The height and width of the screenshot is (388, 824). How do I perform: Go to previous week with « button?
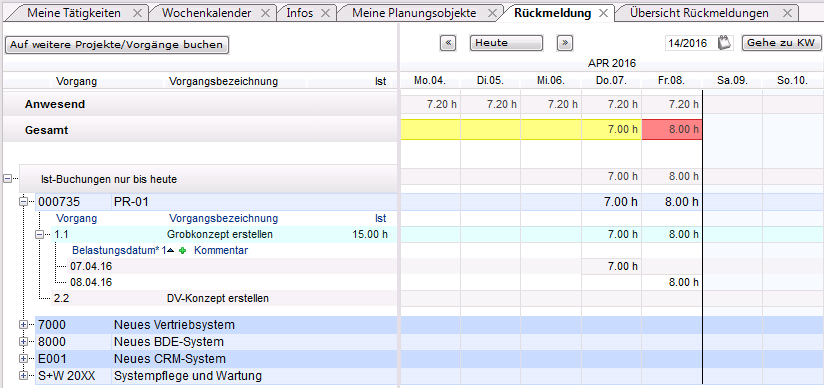[448, 43]
